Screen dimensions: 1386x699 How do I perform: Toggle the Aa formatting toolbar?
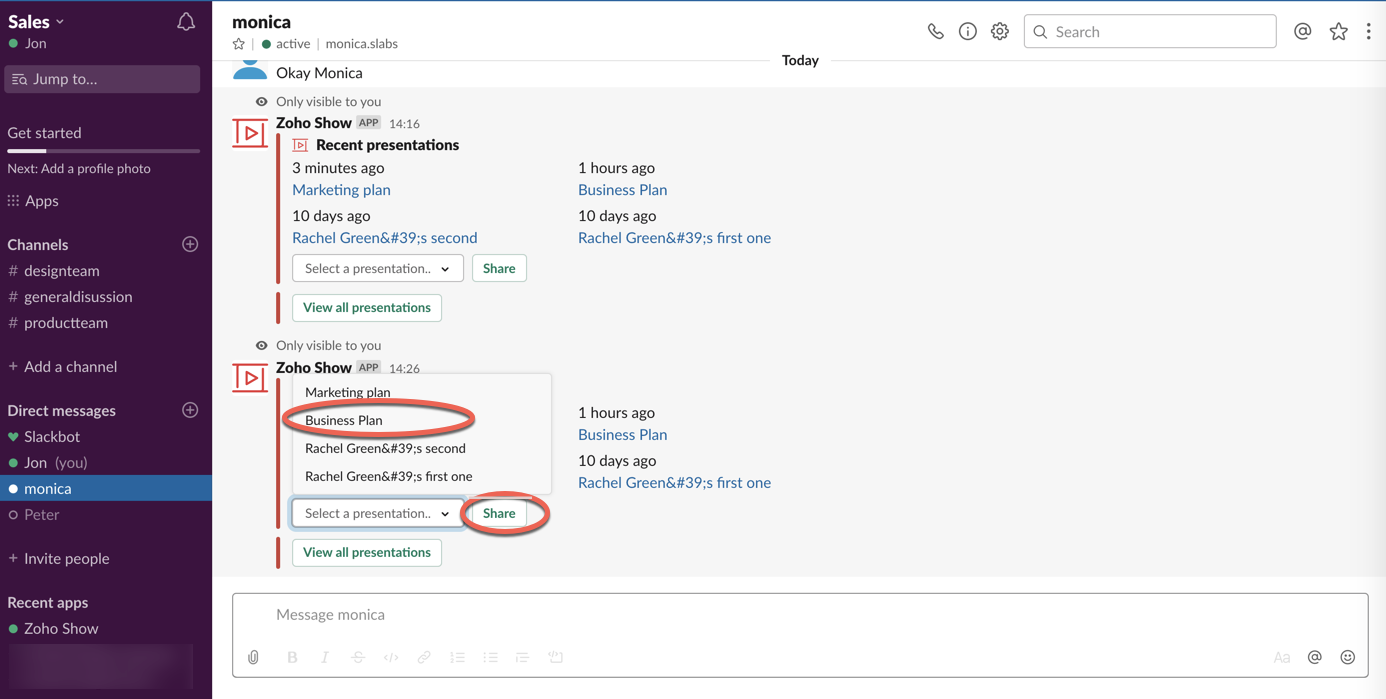coord(1282,657)
